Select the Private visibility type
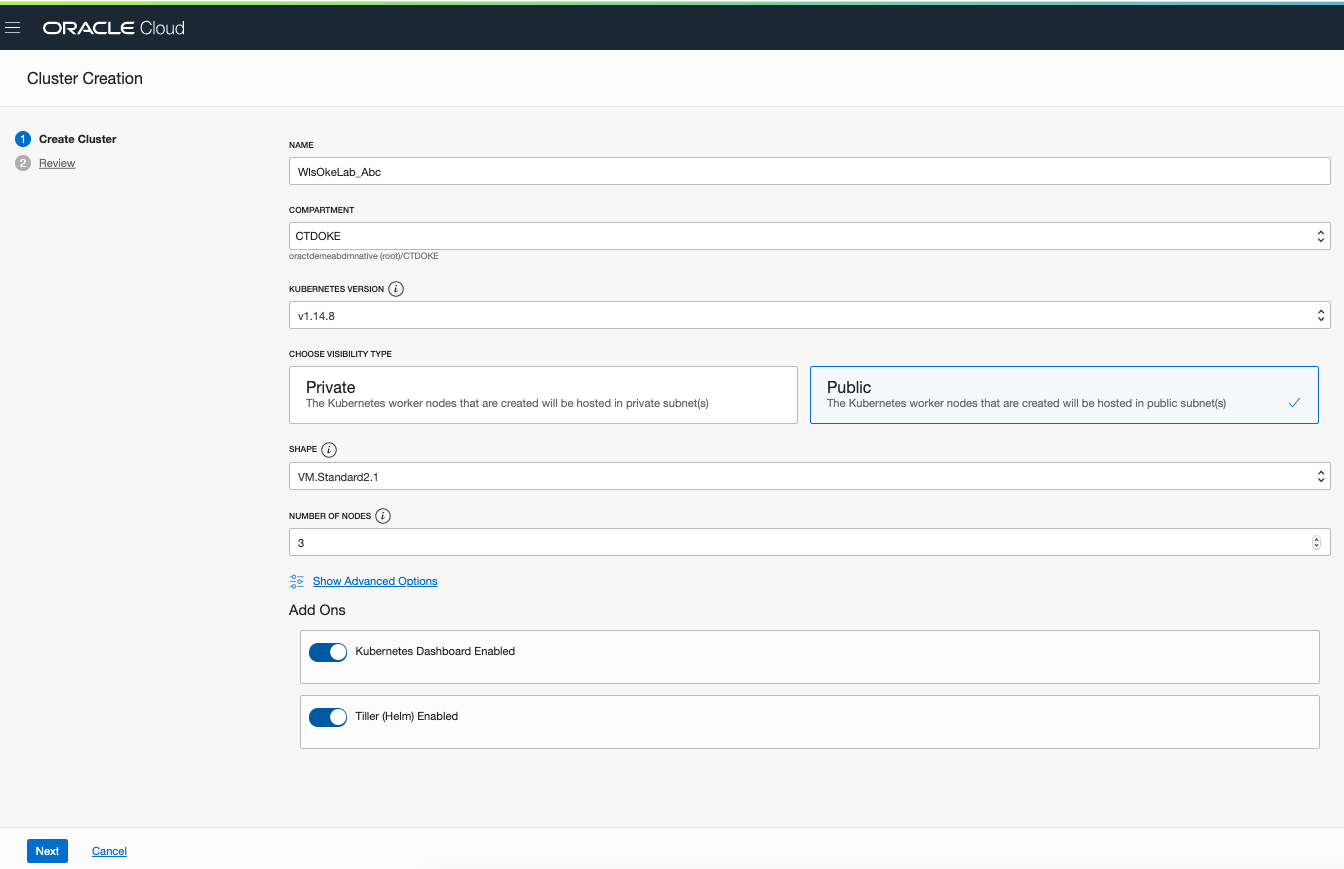This screenshot has width=1344, height=869. 543,395
